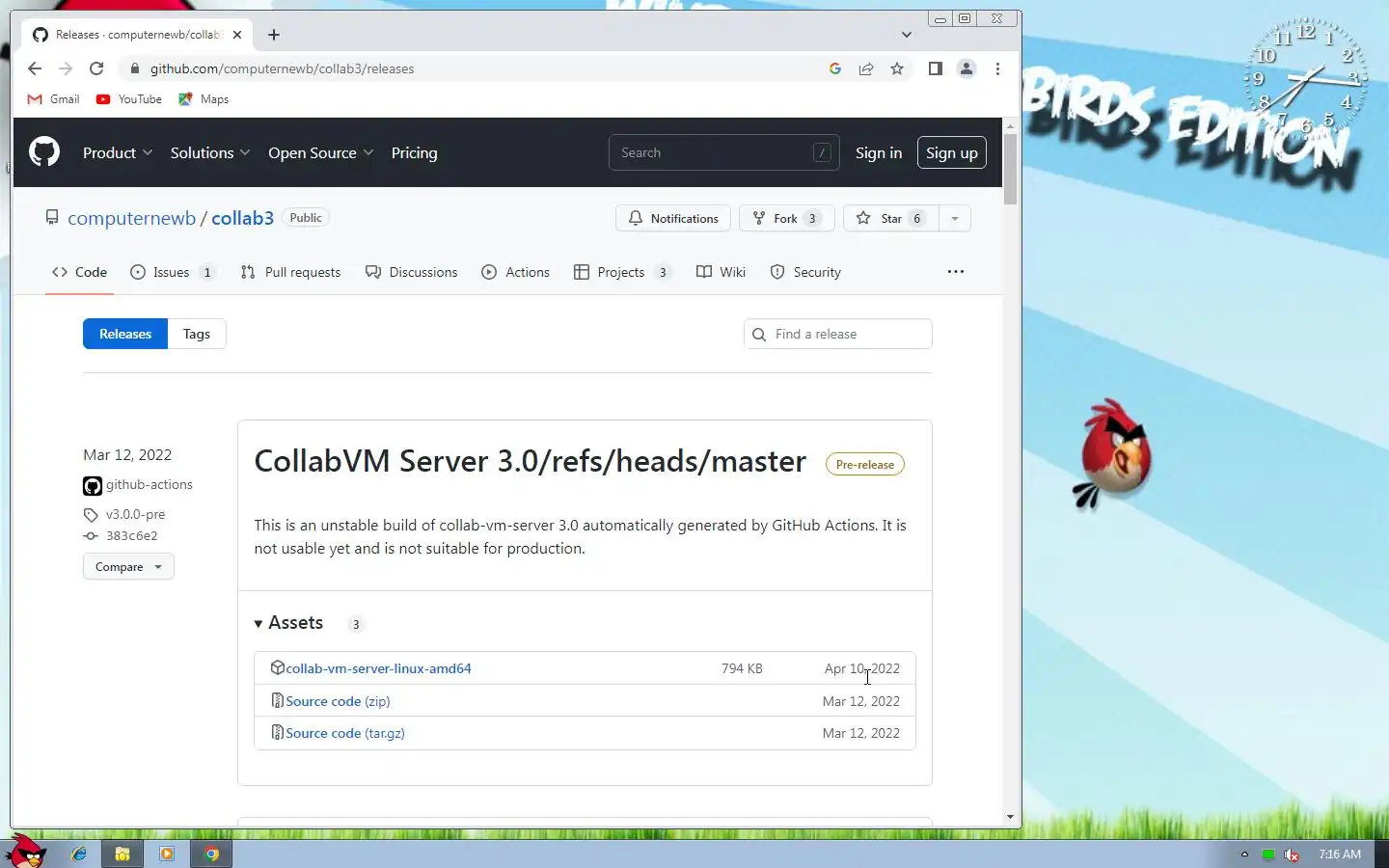This screenshot has height=868, width=1389.
Task: Click the GitHub Octocat logo icon
Action: pyautogui.click(x=43, y=152)
